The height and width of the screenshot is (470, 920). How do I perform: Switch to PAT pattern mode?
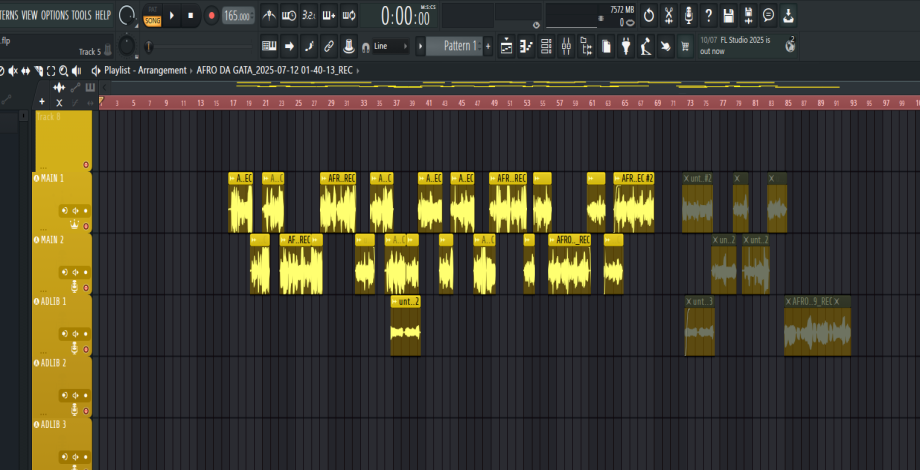click(153, 9)
